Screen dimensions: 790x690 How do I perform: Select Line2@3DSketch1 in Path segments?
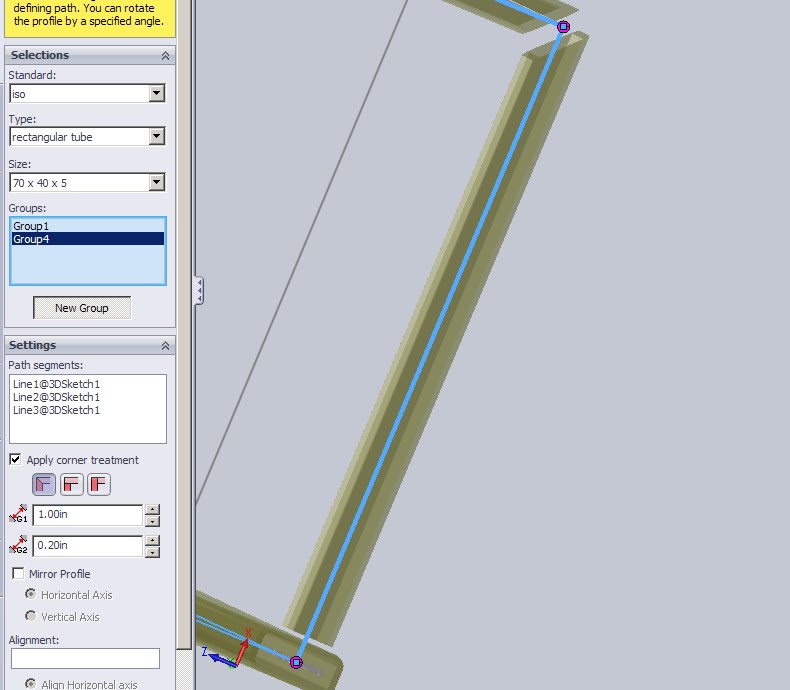57,397
